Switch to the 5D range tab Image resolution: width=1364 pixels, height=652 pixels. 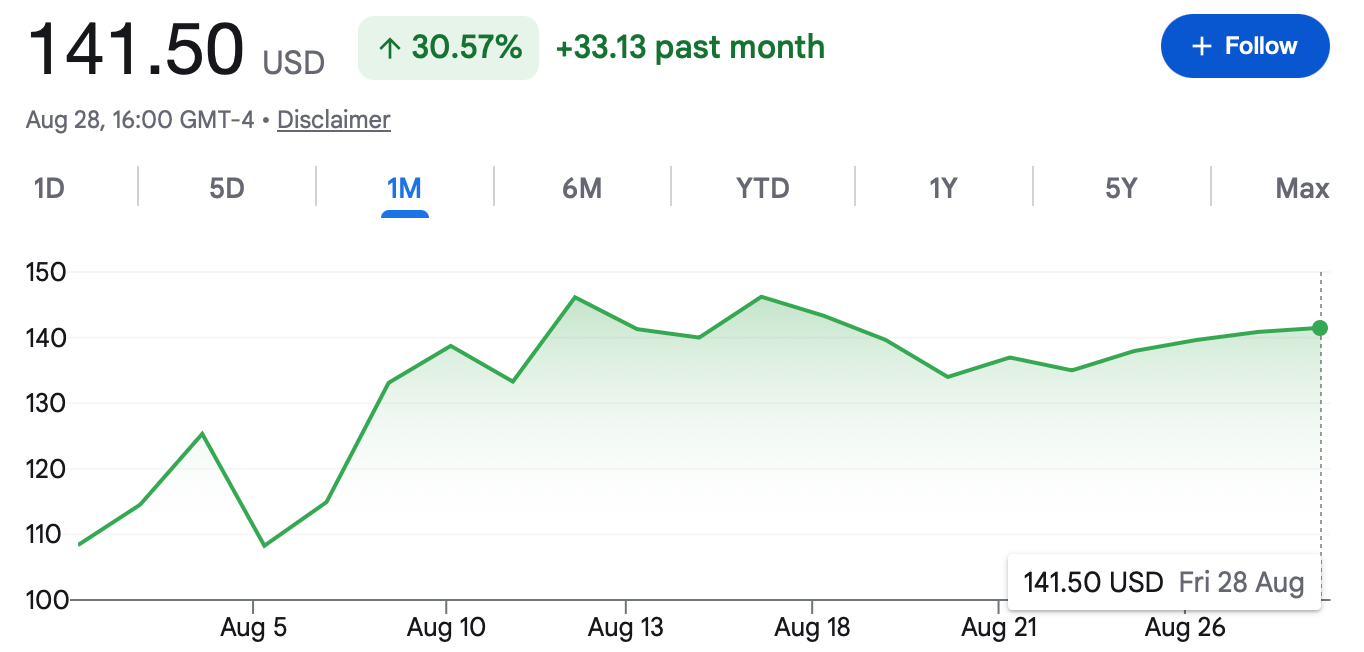tap(227, 188)
